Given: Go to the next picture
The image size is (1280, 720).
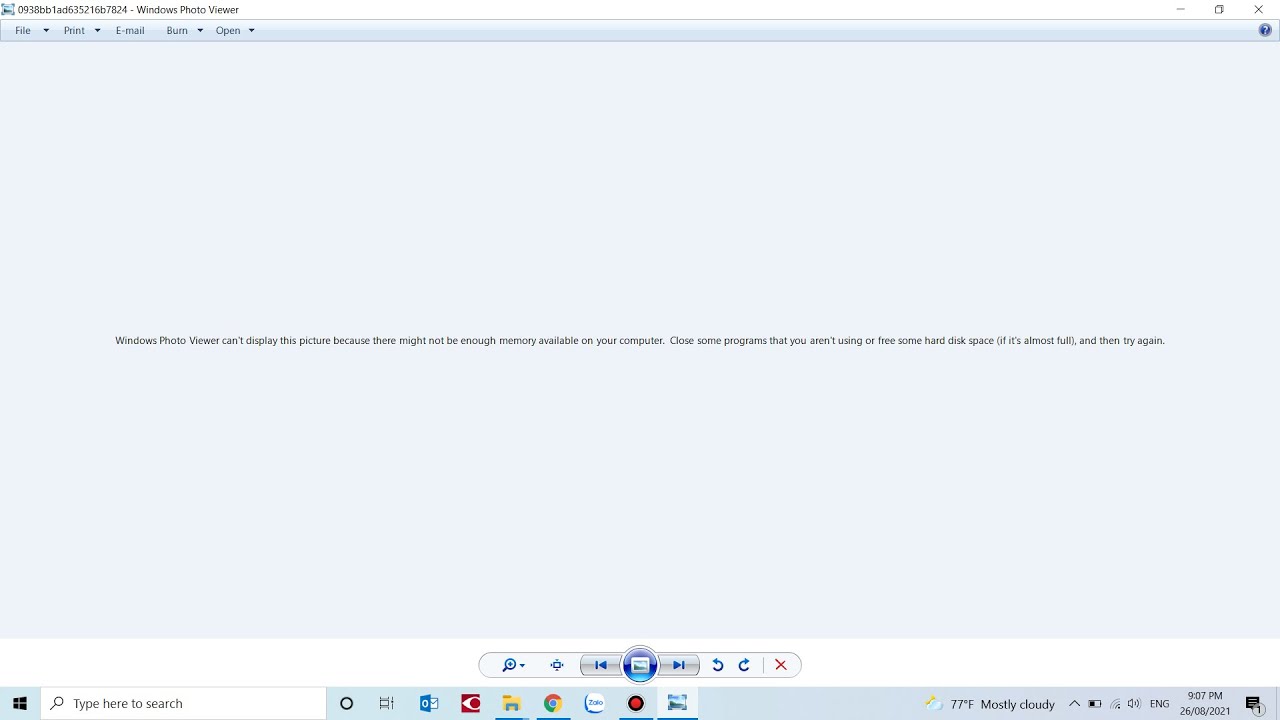Looking at the screenshot, I should (x=679, y=665).
